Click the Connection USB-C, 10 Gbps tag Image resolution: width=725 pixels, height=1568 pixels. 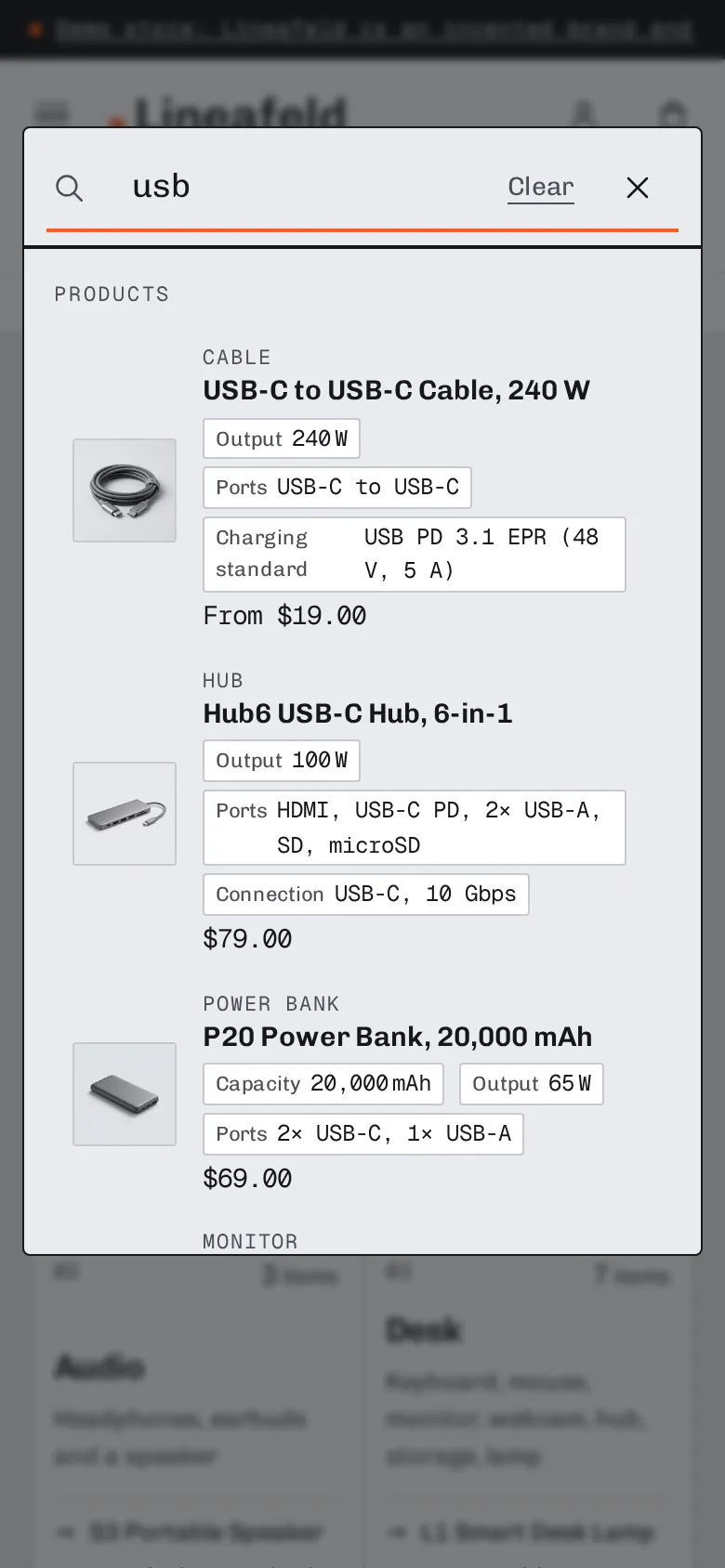[x=366, y=895]
